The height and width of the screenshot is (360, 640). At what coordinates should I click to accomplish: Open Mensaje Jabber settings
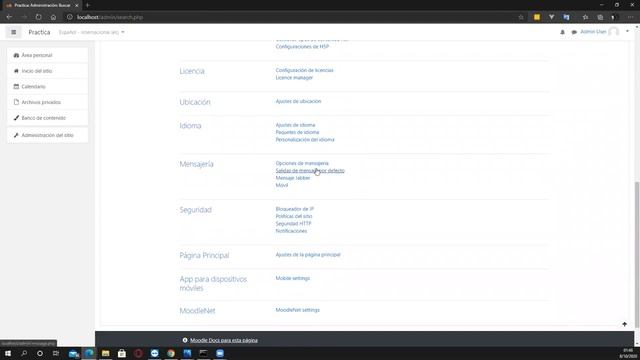tap(293, 178)
